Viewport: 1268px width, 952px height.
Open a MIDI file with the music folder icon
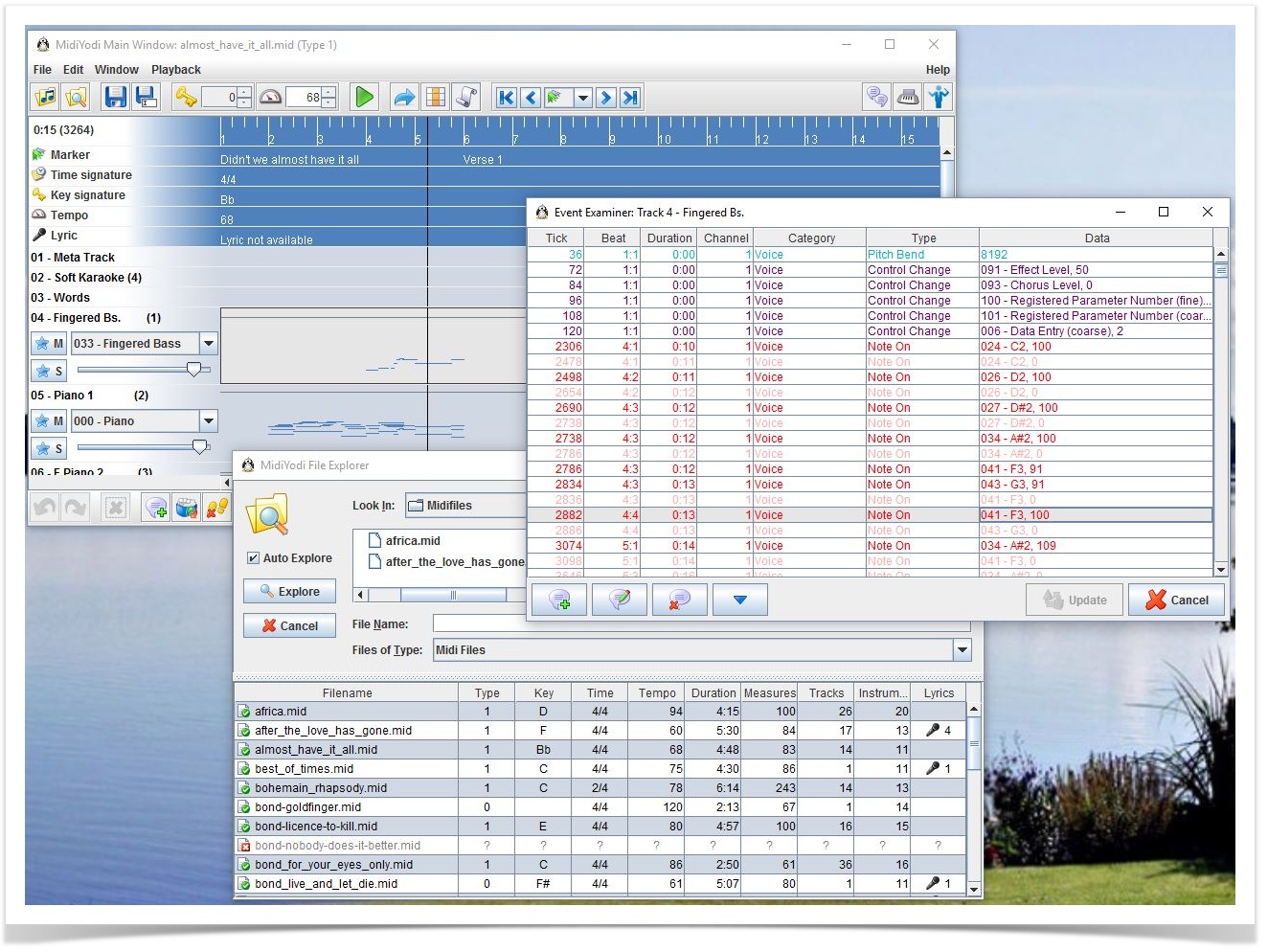pos(45,97)
